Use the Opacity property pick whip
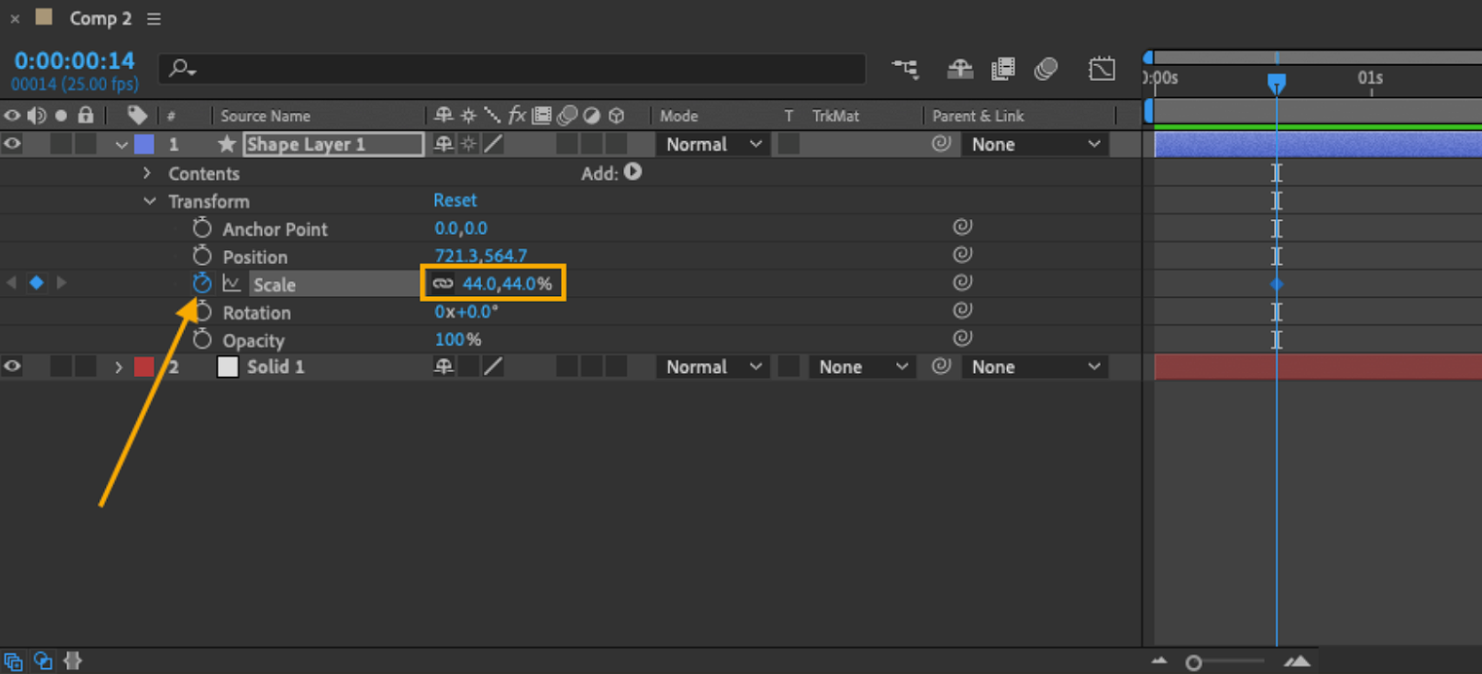1482x674 pixels. click(962, 340)
